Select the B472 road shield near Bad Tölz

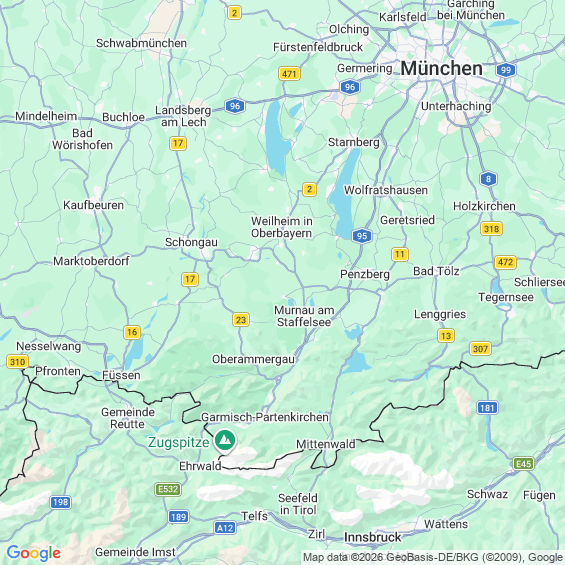(x=505, y=262)
